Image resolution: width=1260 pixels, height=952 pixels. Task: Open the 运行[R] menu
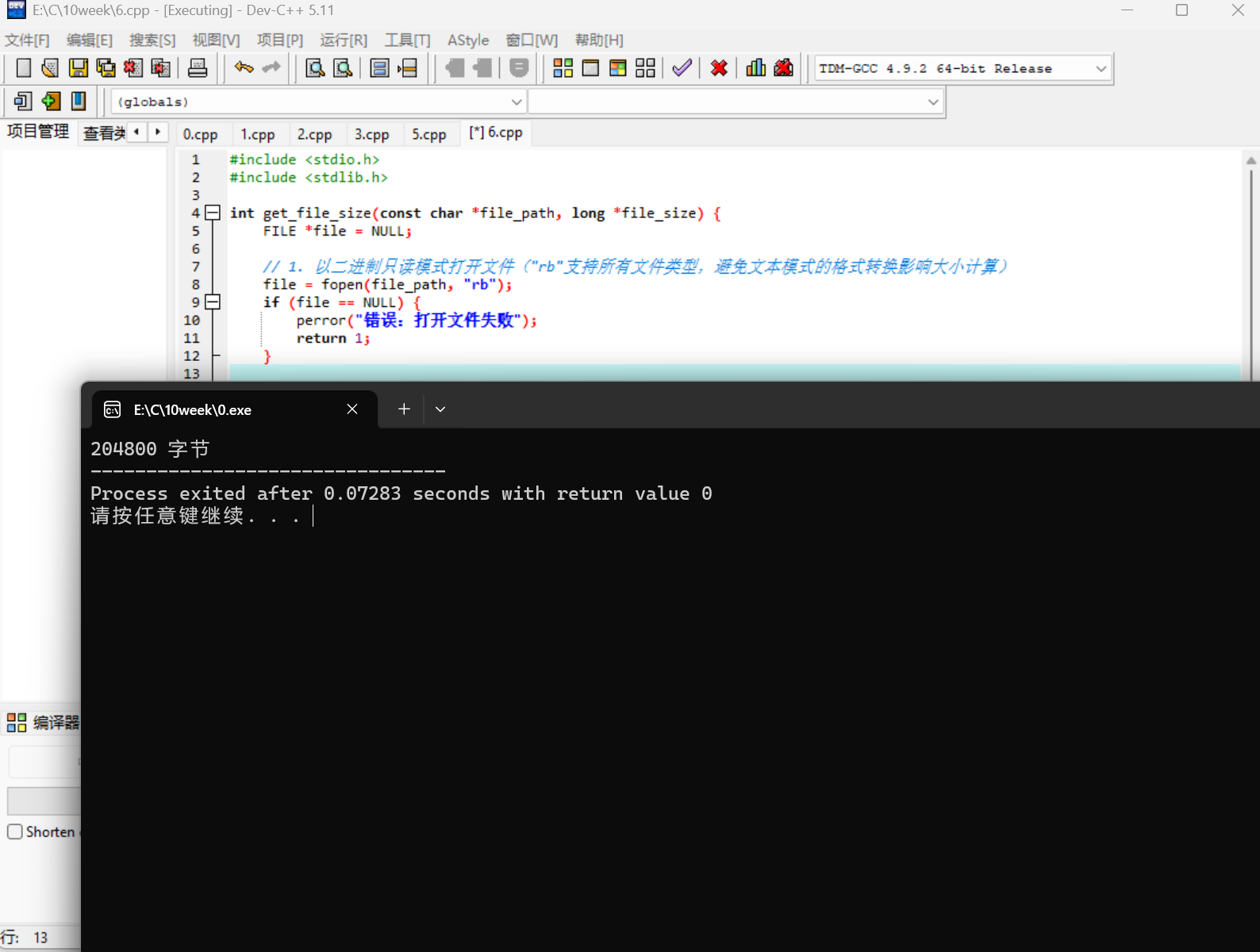[344, 40]
